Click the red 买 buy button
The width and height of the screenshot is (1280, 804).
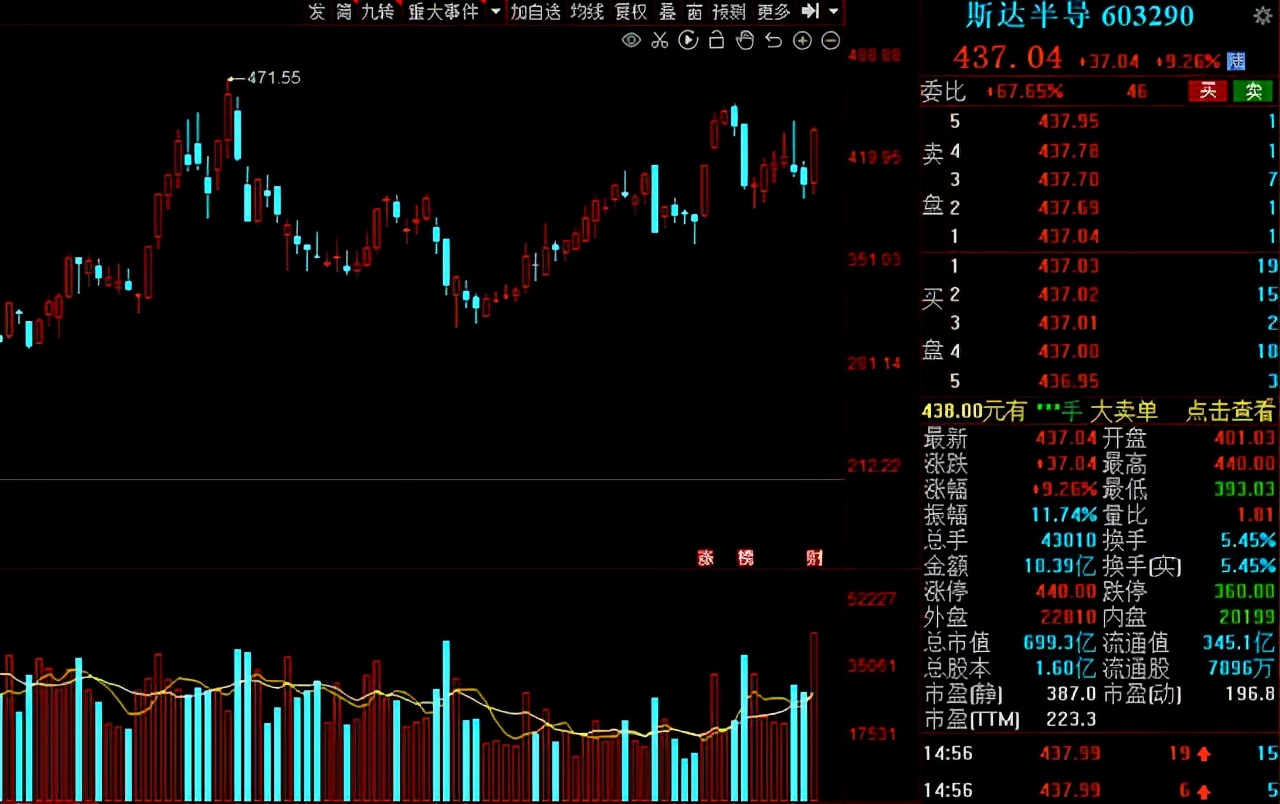1208,91
